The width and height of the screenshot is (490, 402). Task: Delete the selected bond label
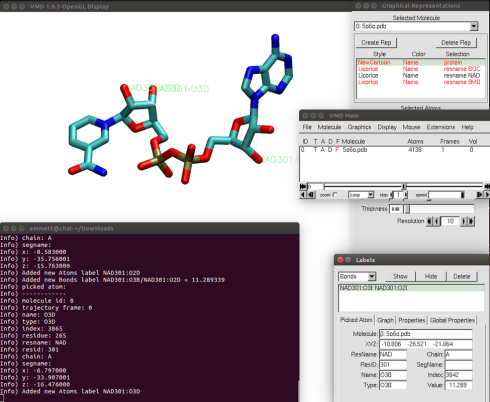(462, 276)
